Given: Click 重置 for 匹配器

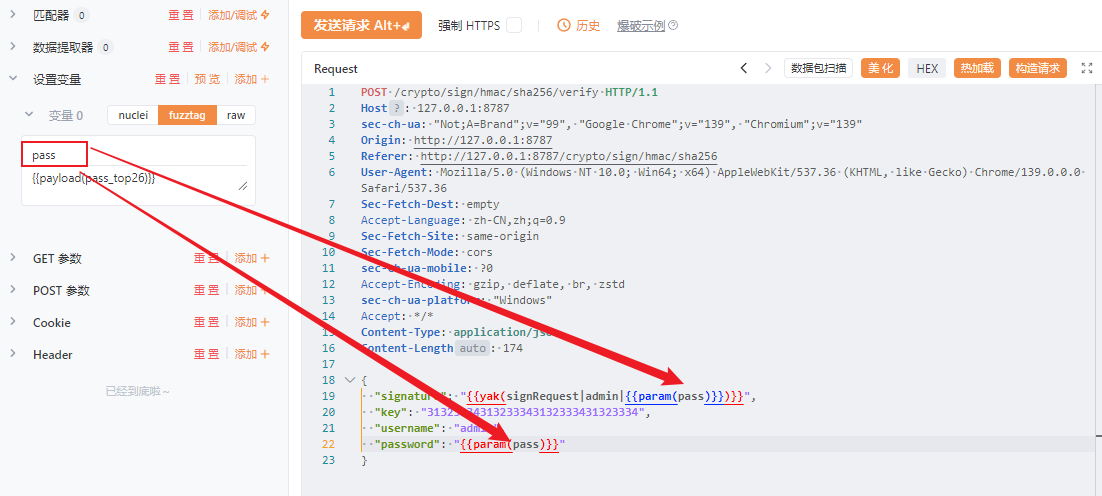Looking at the screenshot, I should click(x=181, y=15).
